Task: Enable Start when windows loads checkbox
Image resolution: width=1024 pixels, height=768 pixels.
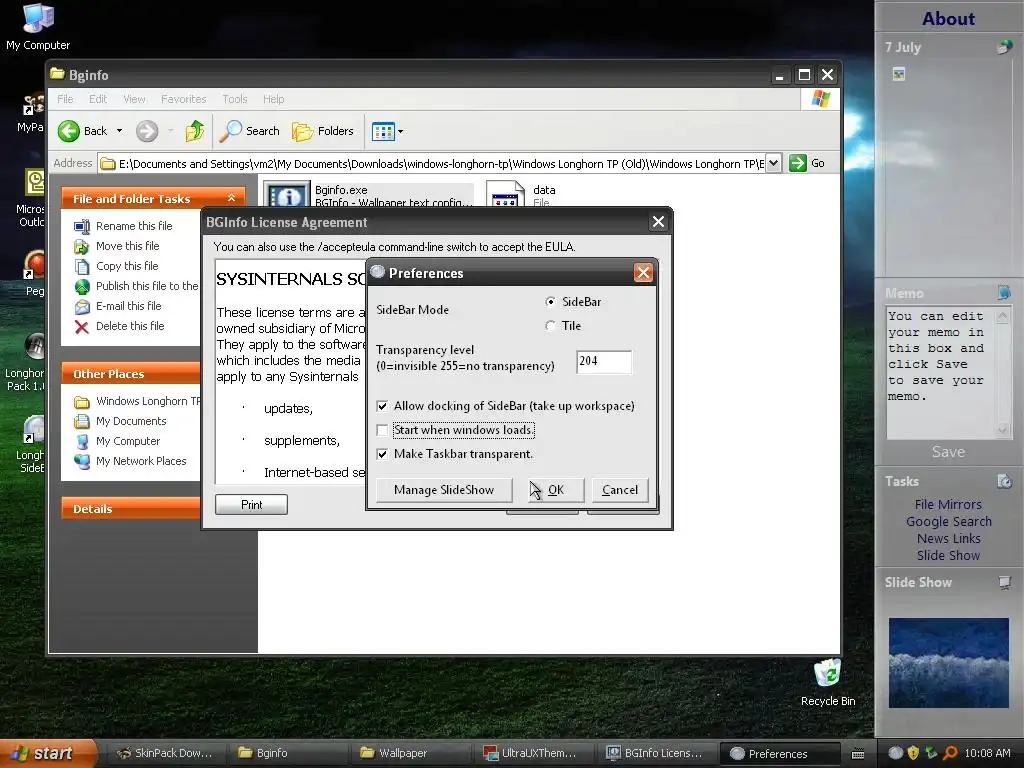Action: tap(383, 430)
